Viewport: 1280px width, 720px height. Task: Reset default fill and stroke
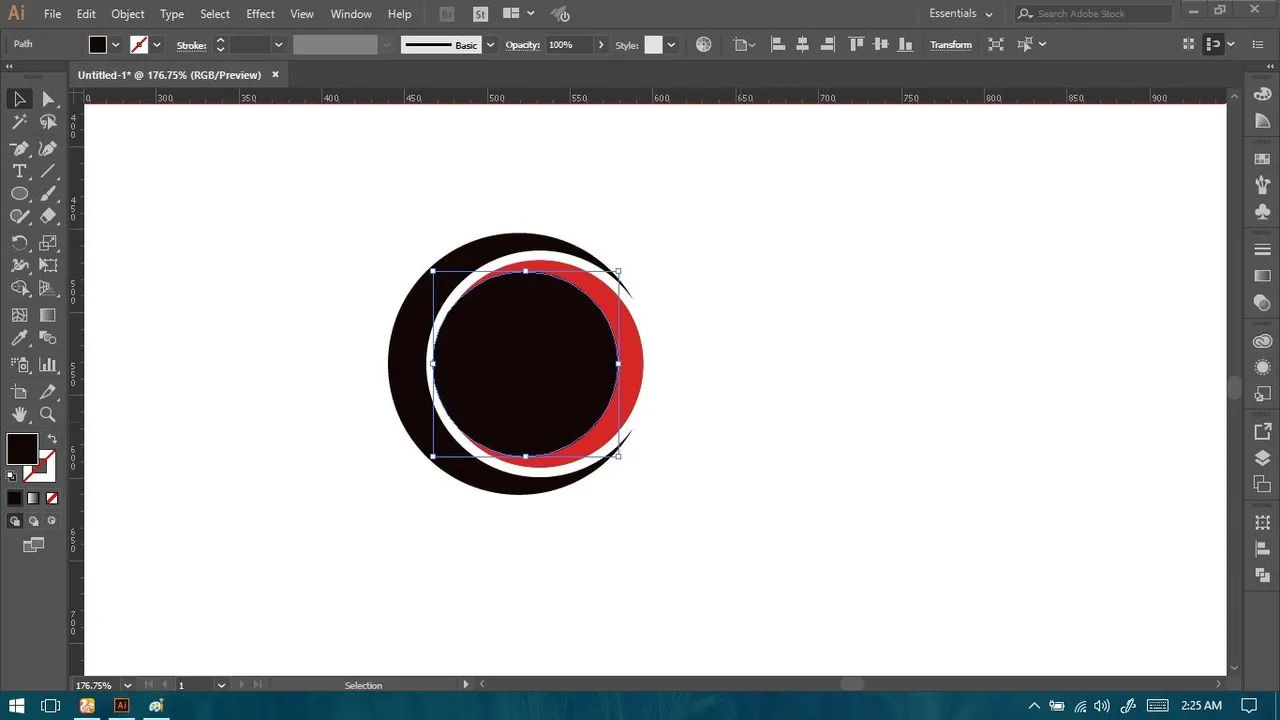(12, 476)
